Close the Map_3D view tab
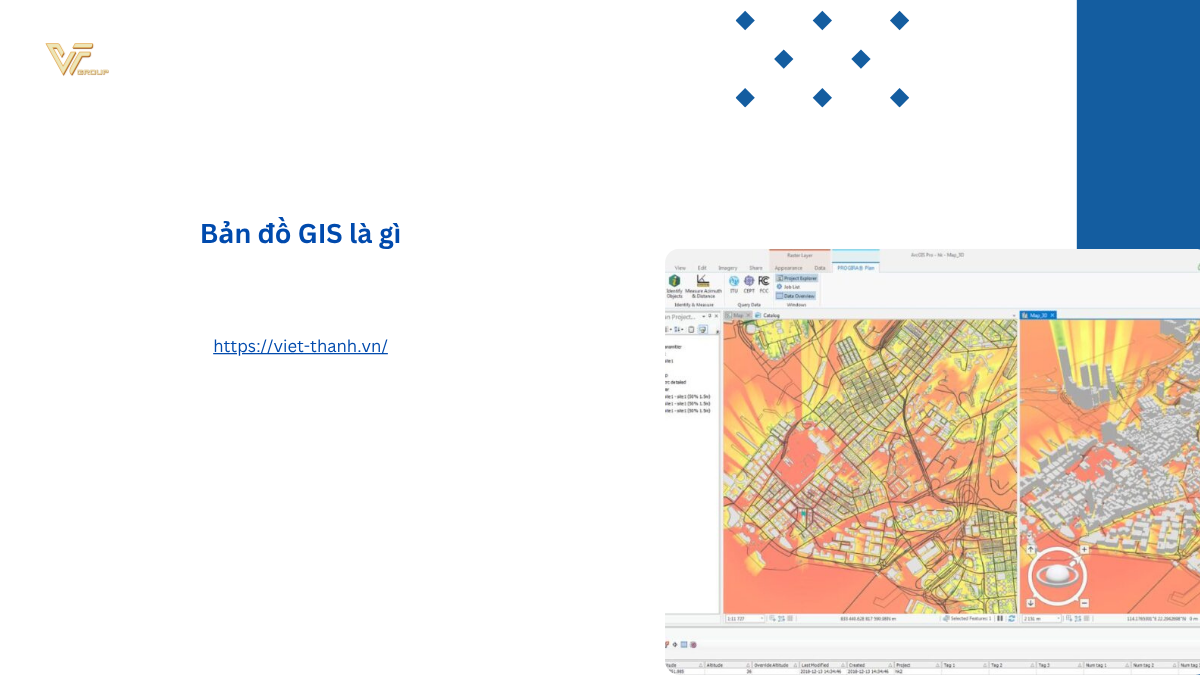The image size is (1200, 675). click(1052, 316)
